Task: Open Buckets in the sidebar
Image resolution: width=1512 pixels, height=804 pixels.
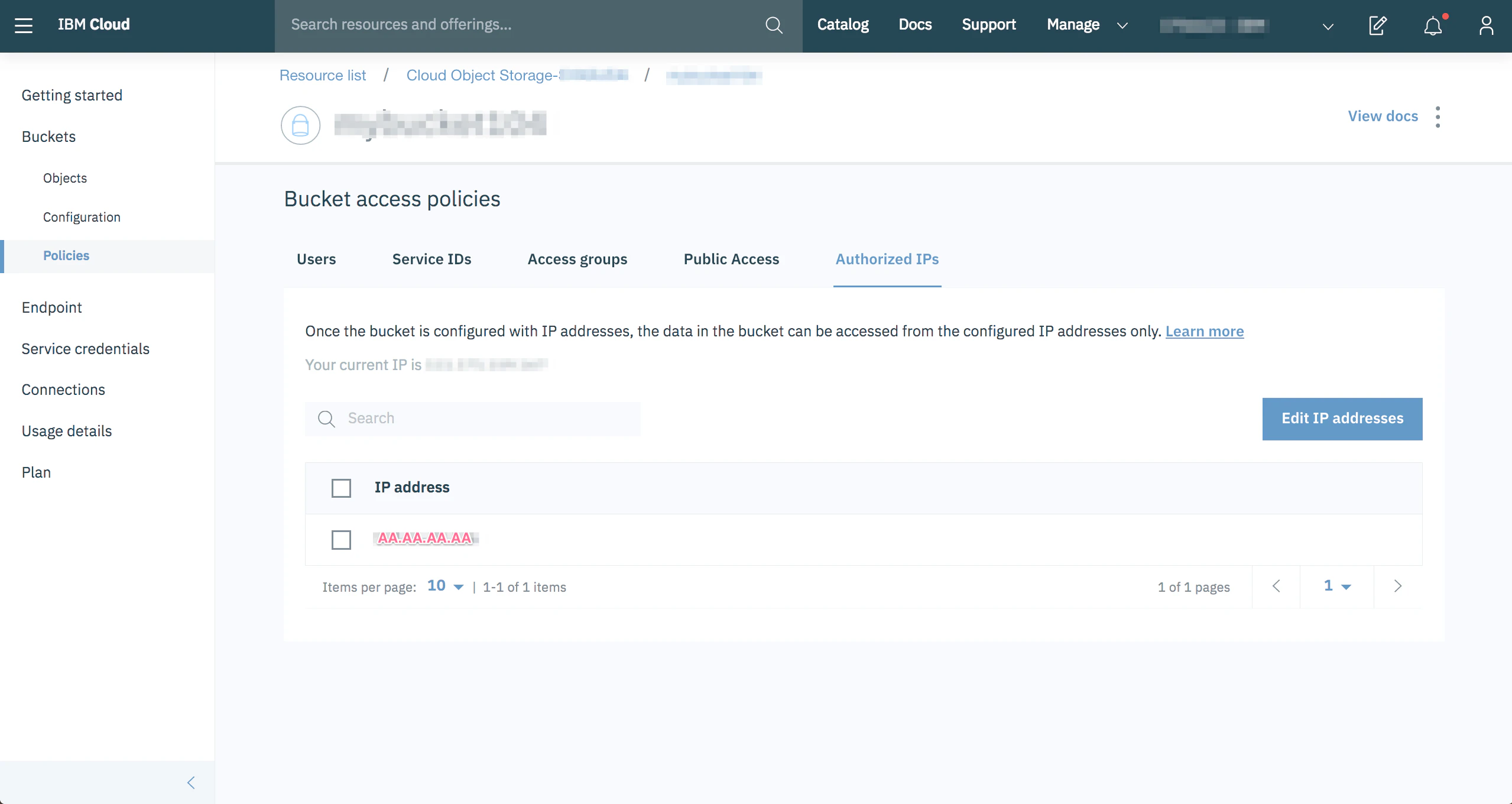Action: point(48,137)
